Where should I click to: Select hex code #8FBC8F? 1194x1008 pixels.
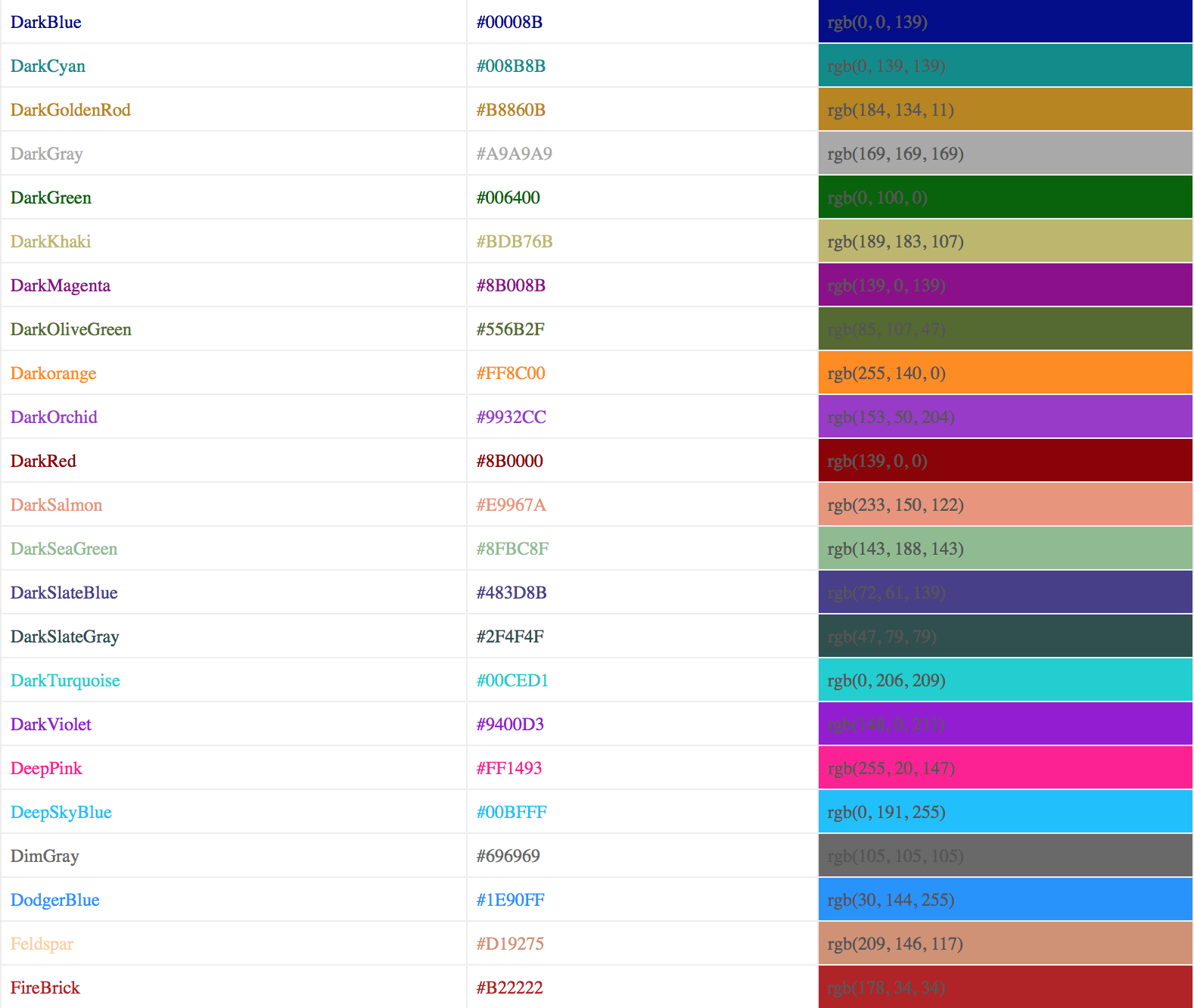512,549
